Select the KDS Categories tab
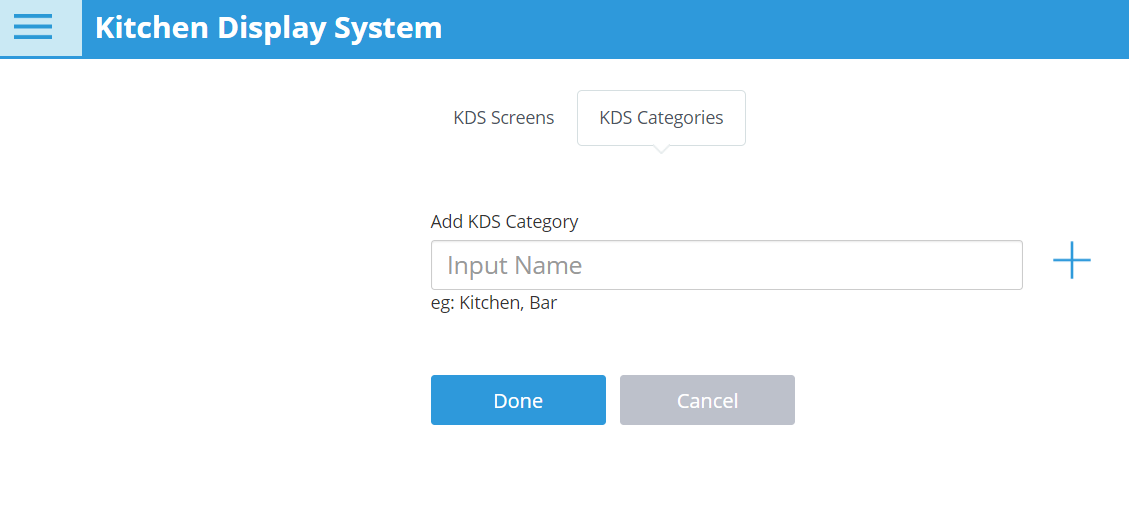Viewport: 1129px width, 522px height. [x=661, y=118]
